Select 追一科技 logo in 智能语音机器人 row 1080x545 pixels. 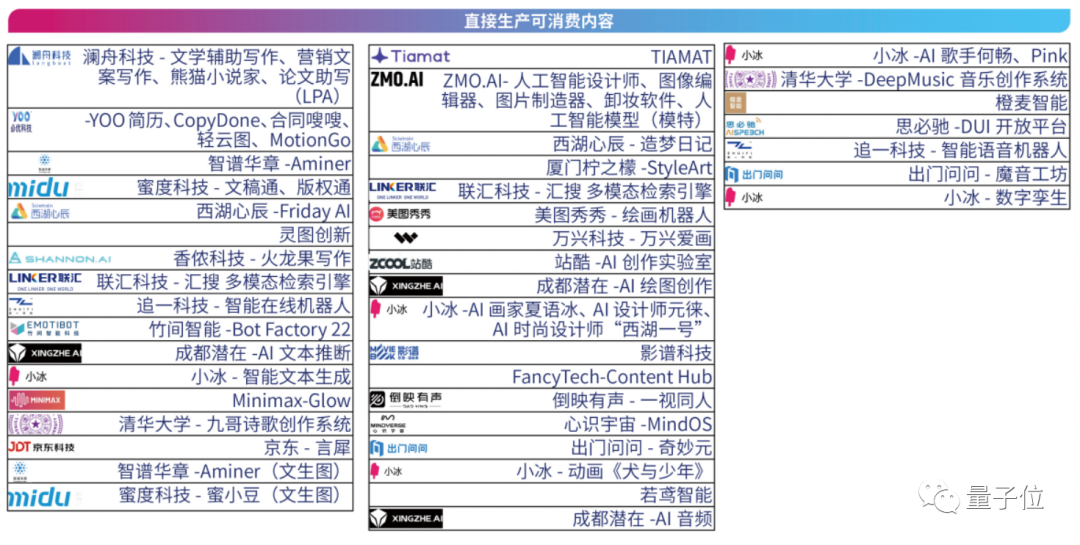pos(739,150)
